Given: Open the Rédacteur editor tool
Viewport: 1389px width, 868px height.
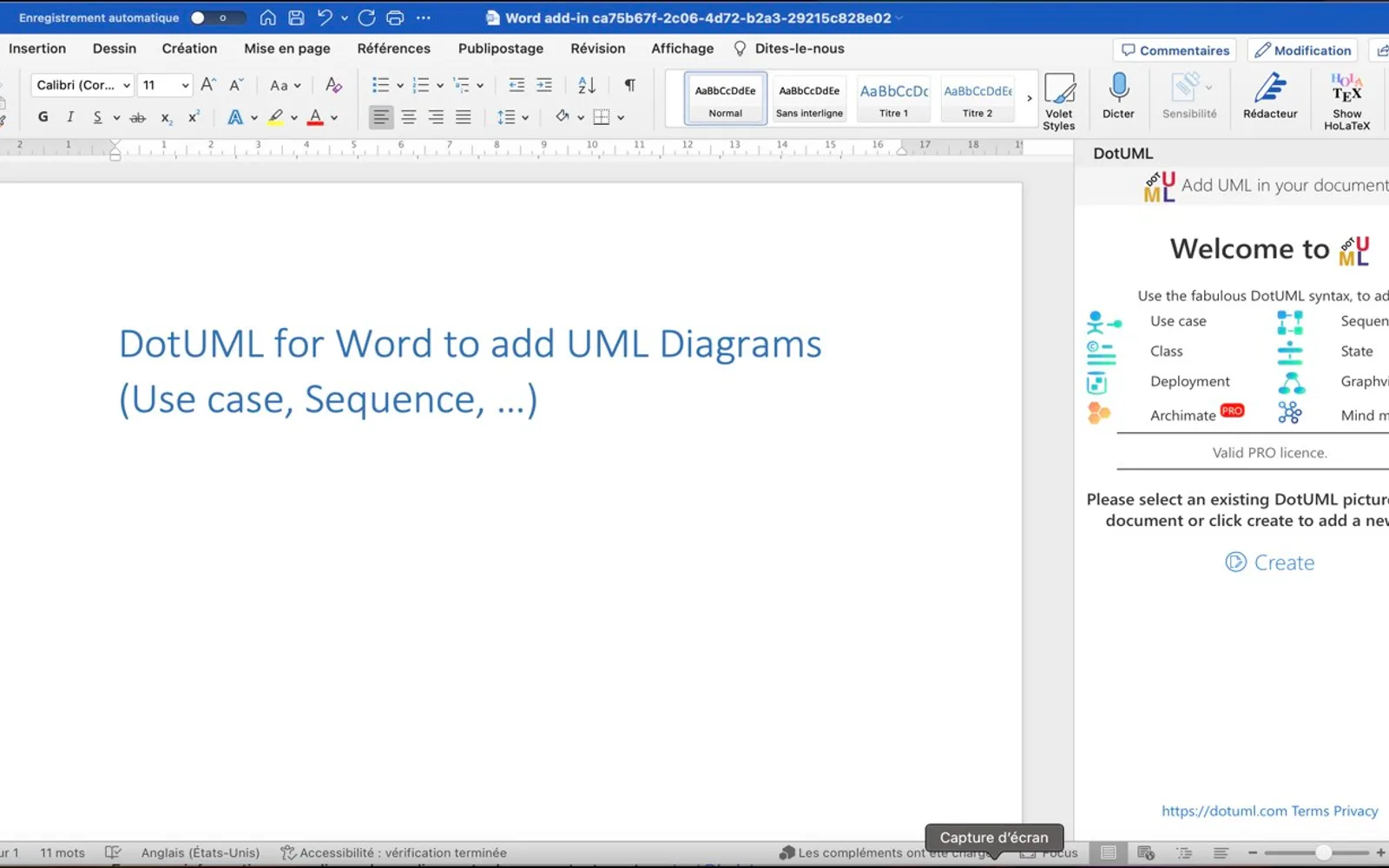Looking at the screenshot, I should pos(1269,95).
